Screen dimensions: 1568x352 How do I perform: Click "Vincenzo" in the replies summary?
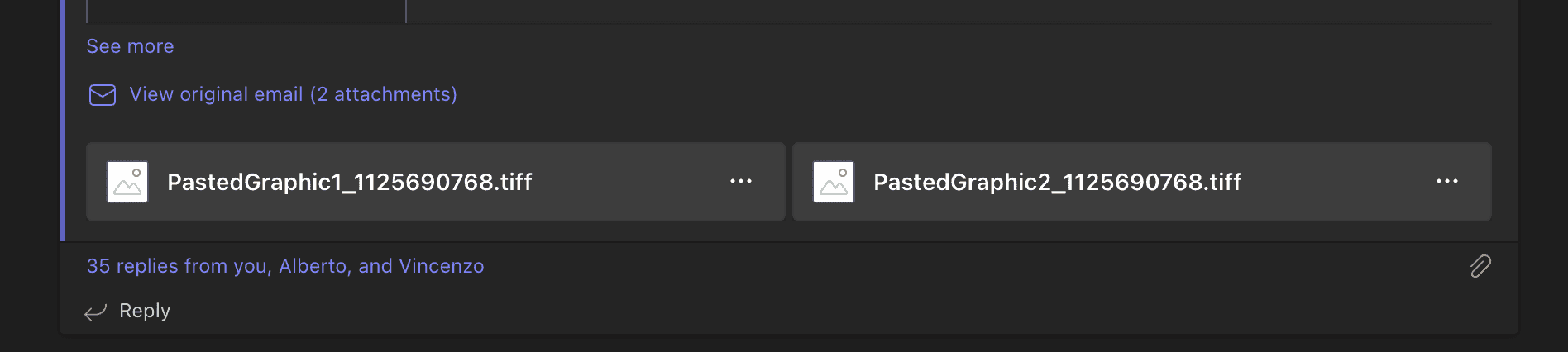pos(441,266)
